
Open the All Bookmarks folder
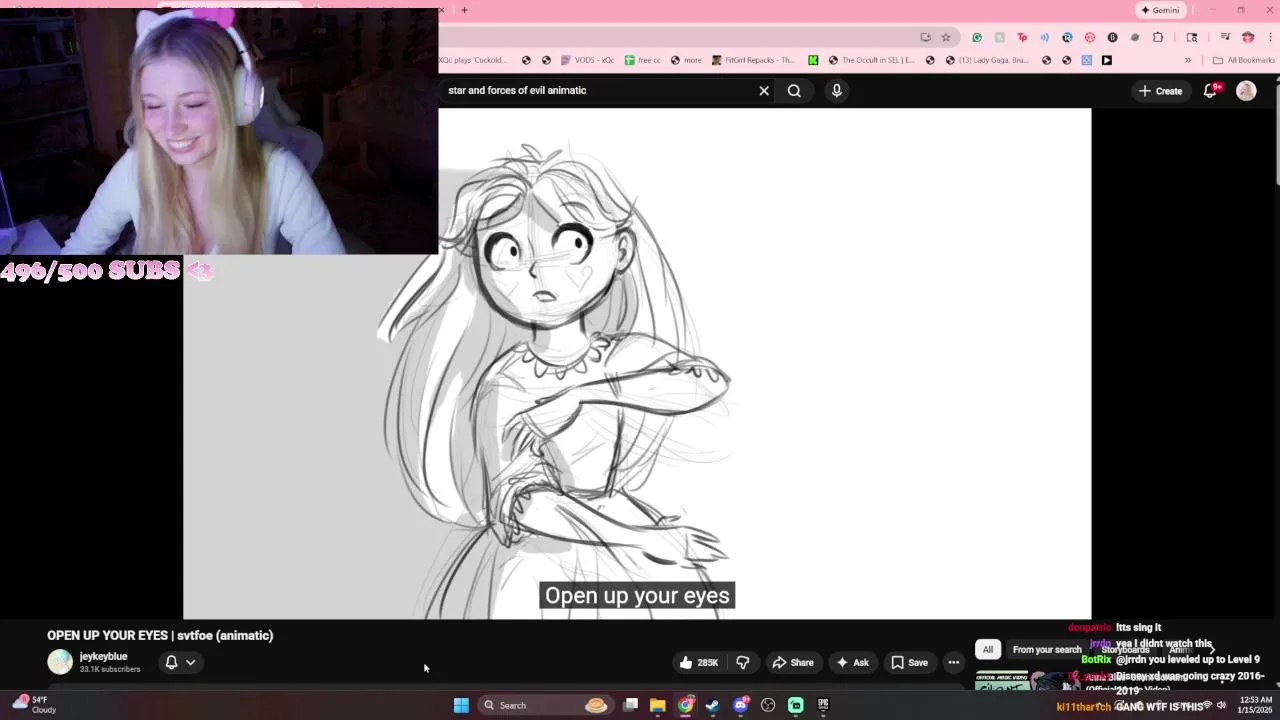[1243, 60]
